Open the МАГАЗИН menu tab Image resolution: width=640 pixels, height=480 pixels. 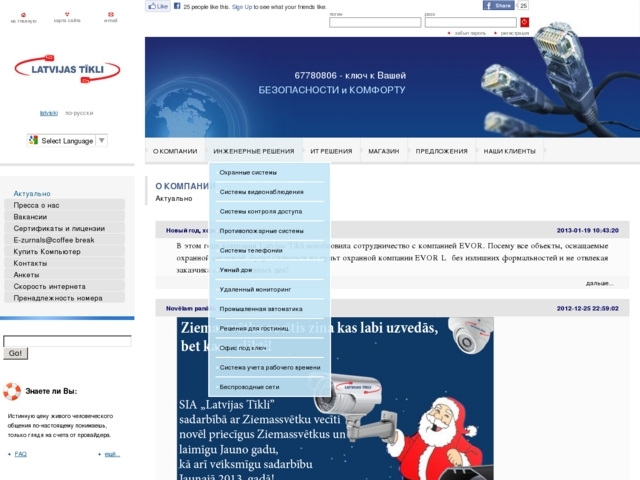384,151
